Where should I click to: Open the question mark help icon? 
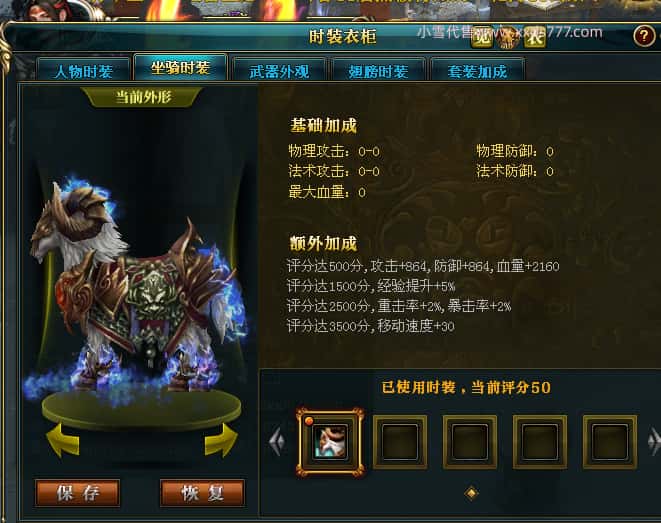(644, 36)
